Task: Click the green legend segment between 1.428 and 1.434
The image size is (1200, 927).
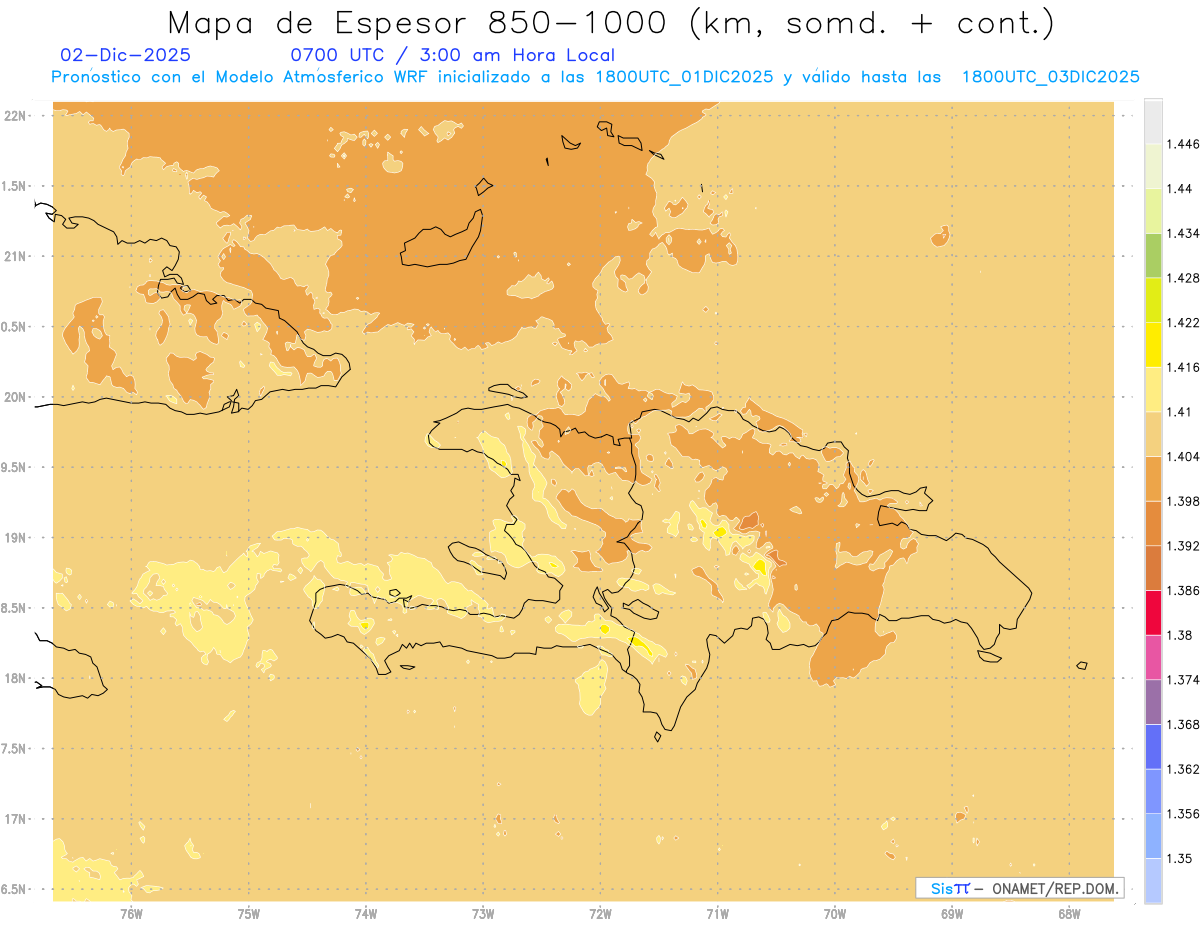Action: [1153, 255]
